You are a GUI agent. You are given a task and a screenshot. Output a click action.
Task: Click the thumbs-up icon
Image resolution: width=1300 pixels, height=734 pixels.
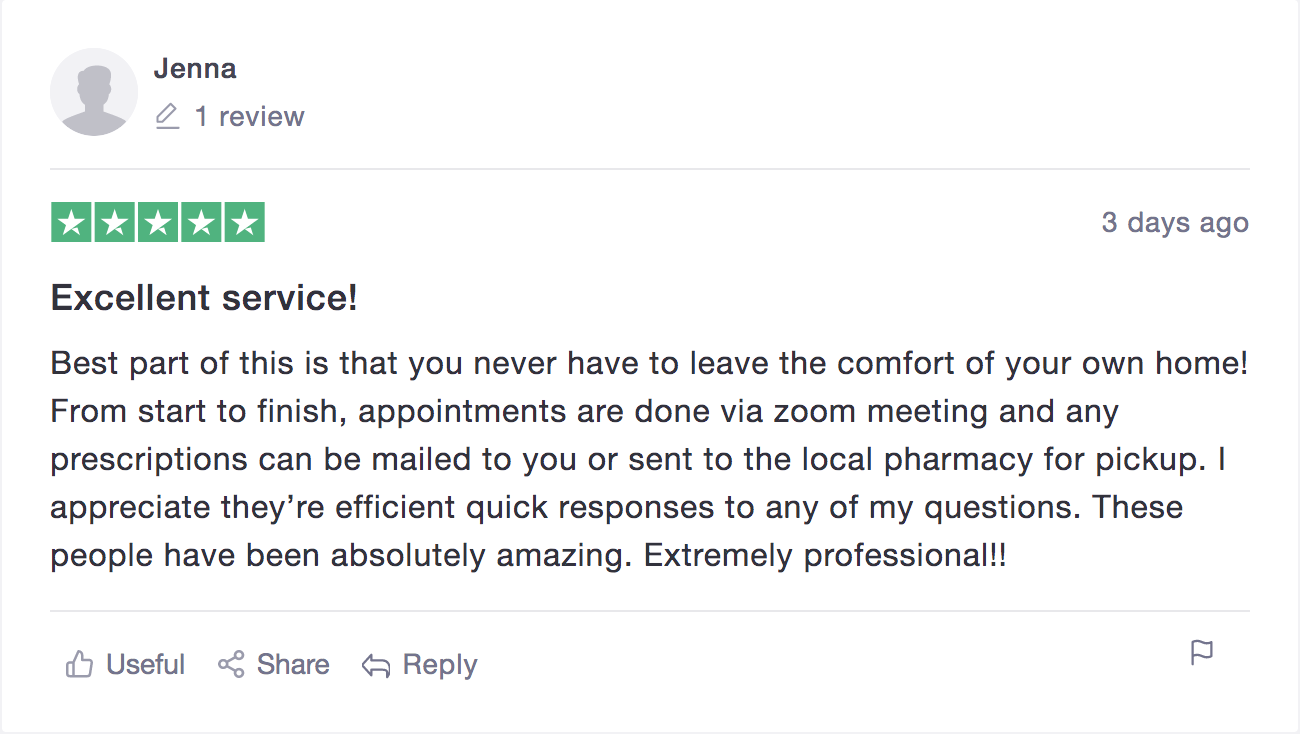click(79, 665)
